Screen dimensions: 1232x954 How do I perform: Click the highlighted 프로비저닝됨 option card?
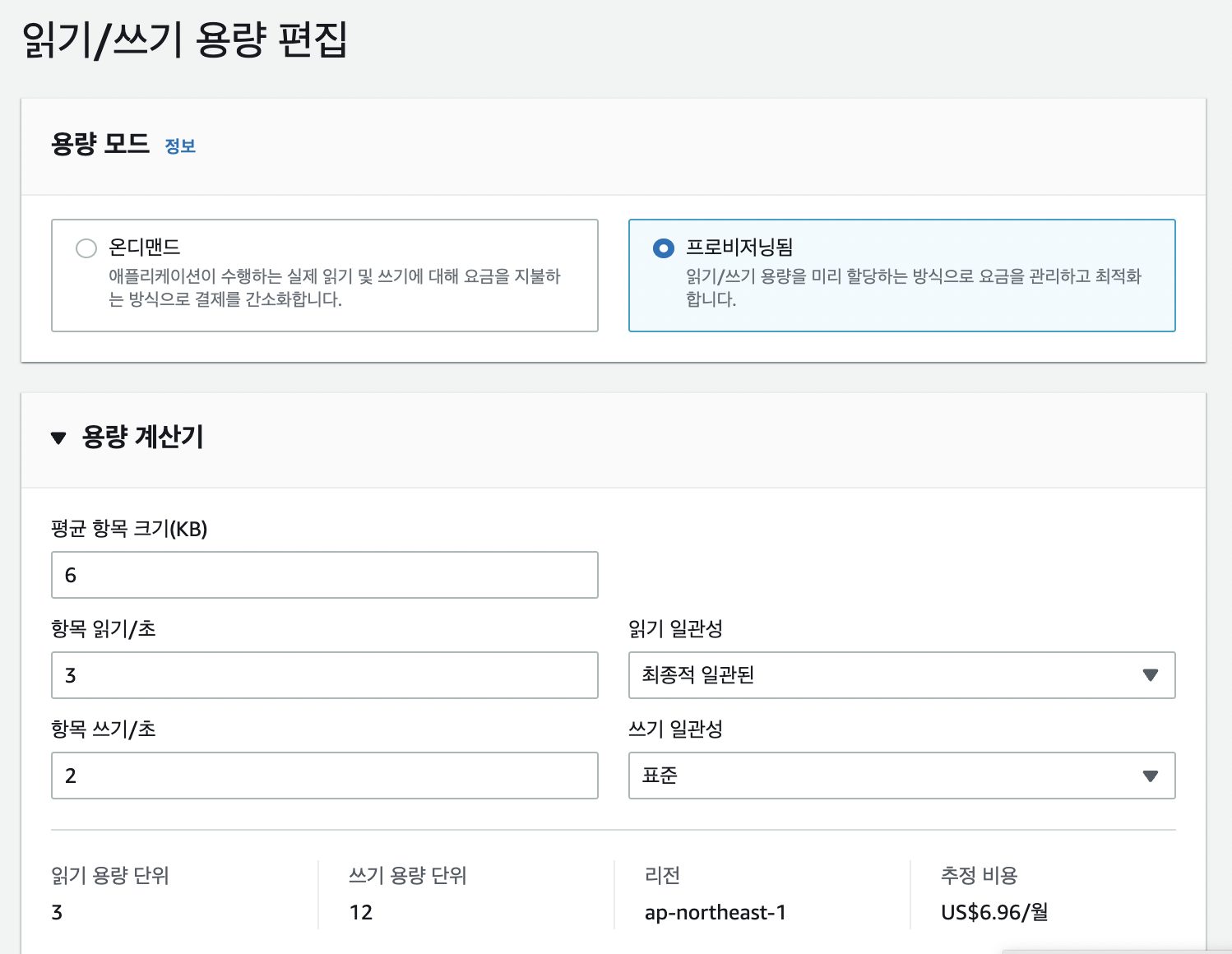coord(901,276)
